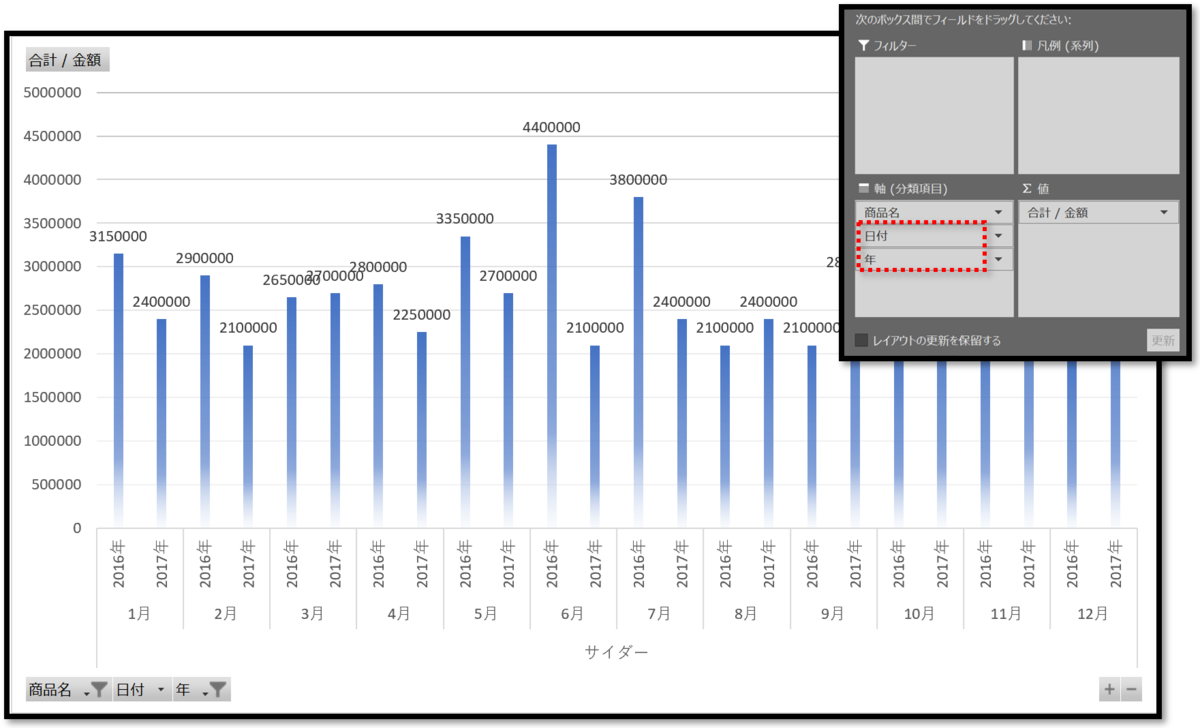Screen dimensions: 1200x728
Task: Open dropdown of 年 in axis area
Action: (x=998, y=260)
